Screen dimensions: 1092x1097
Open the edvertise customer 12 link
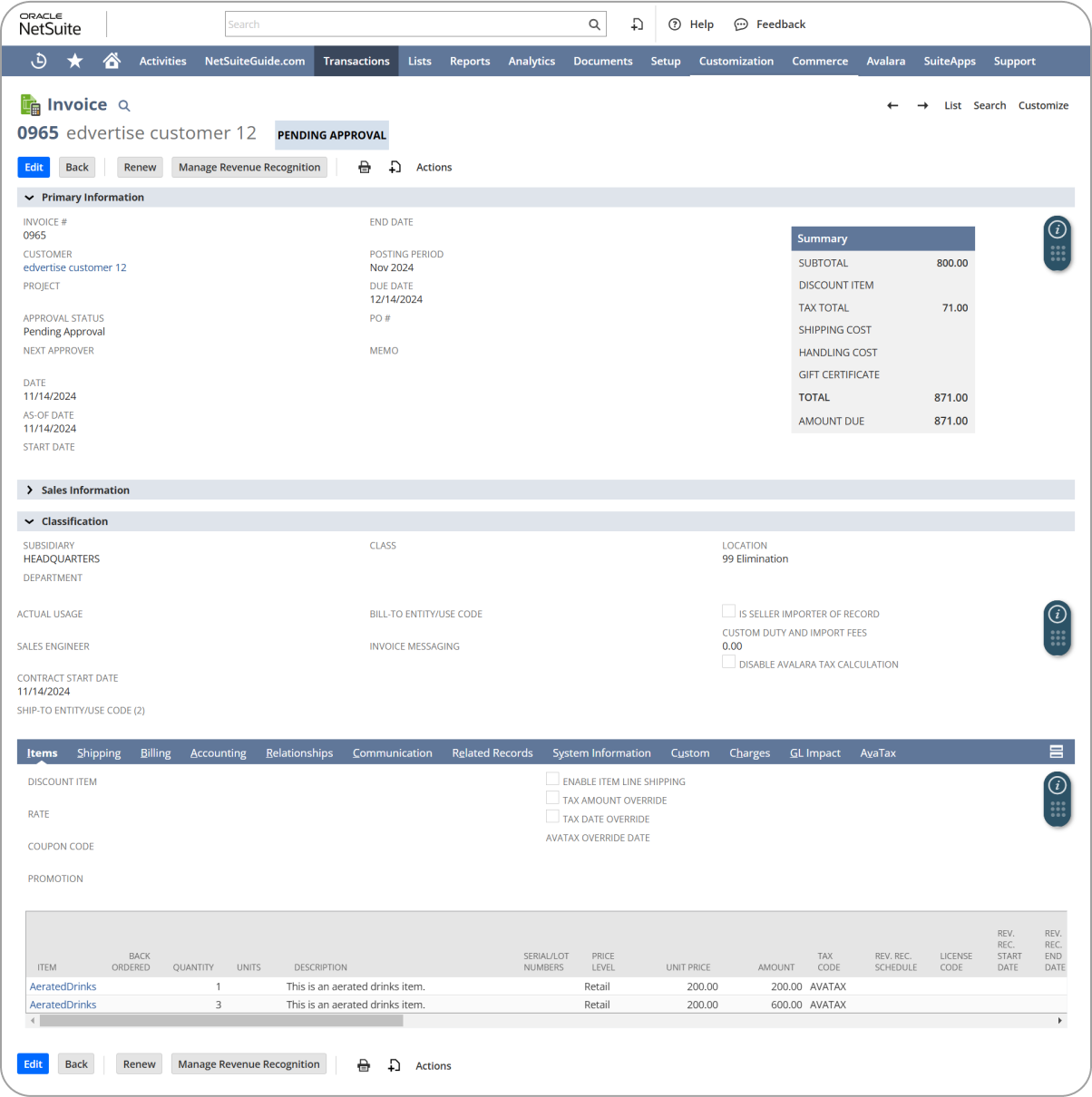(x=74, y=267)
